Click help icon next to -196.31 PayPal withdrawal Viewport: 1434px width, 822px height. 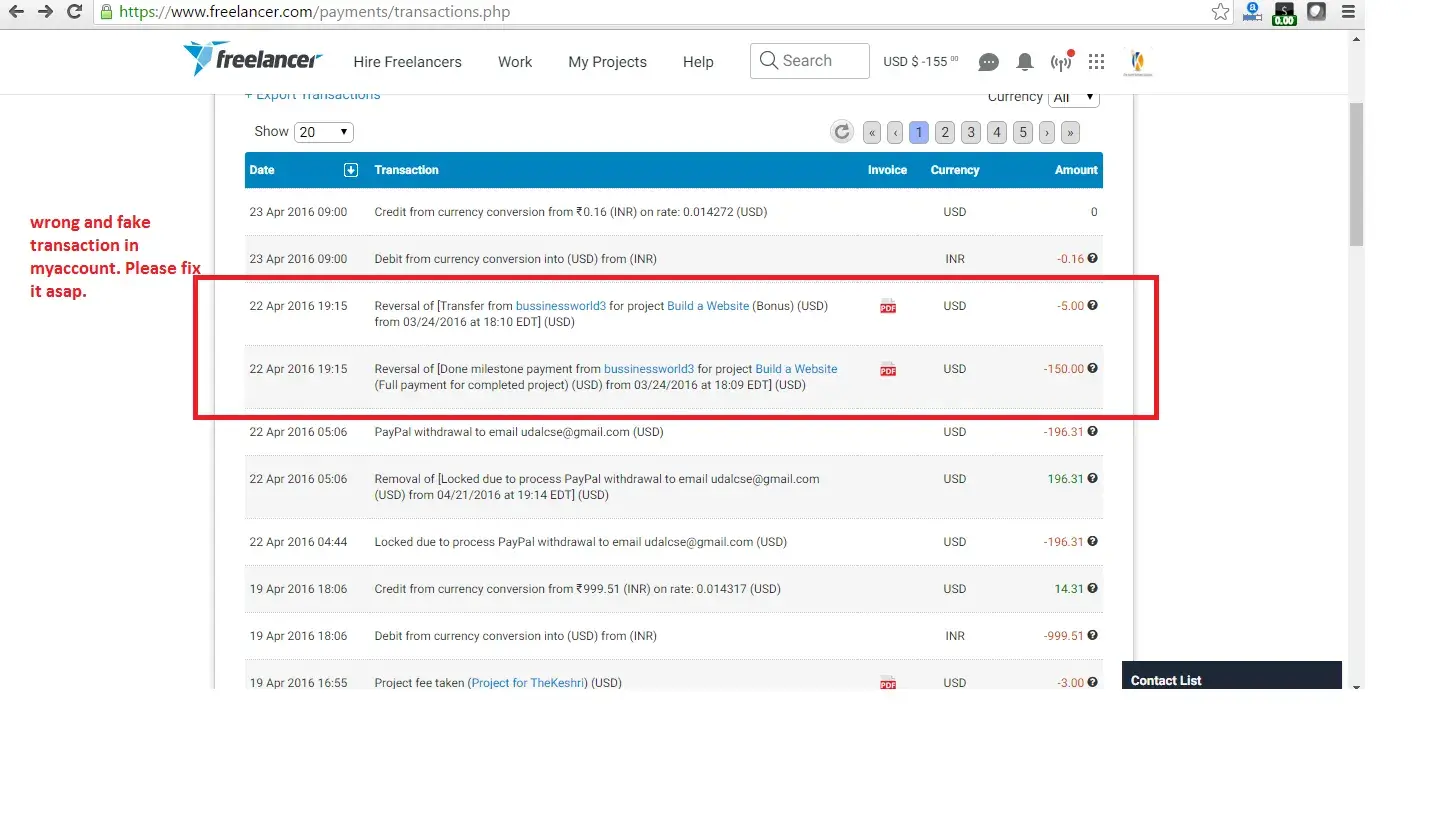point(1092,432)
